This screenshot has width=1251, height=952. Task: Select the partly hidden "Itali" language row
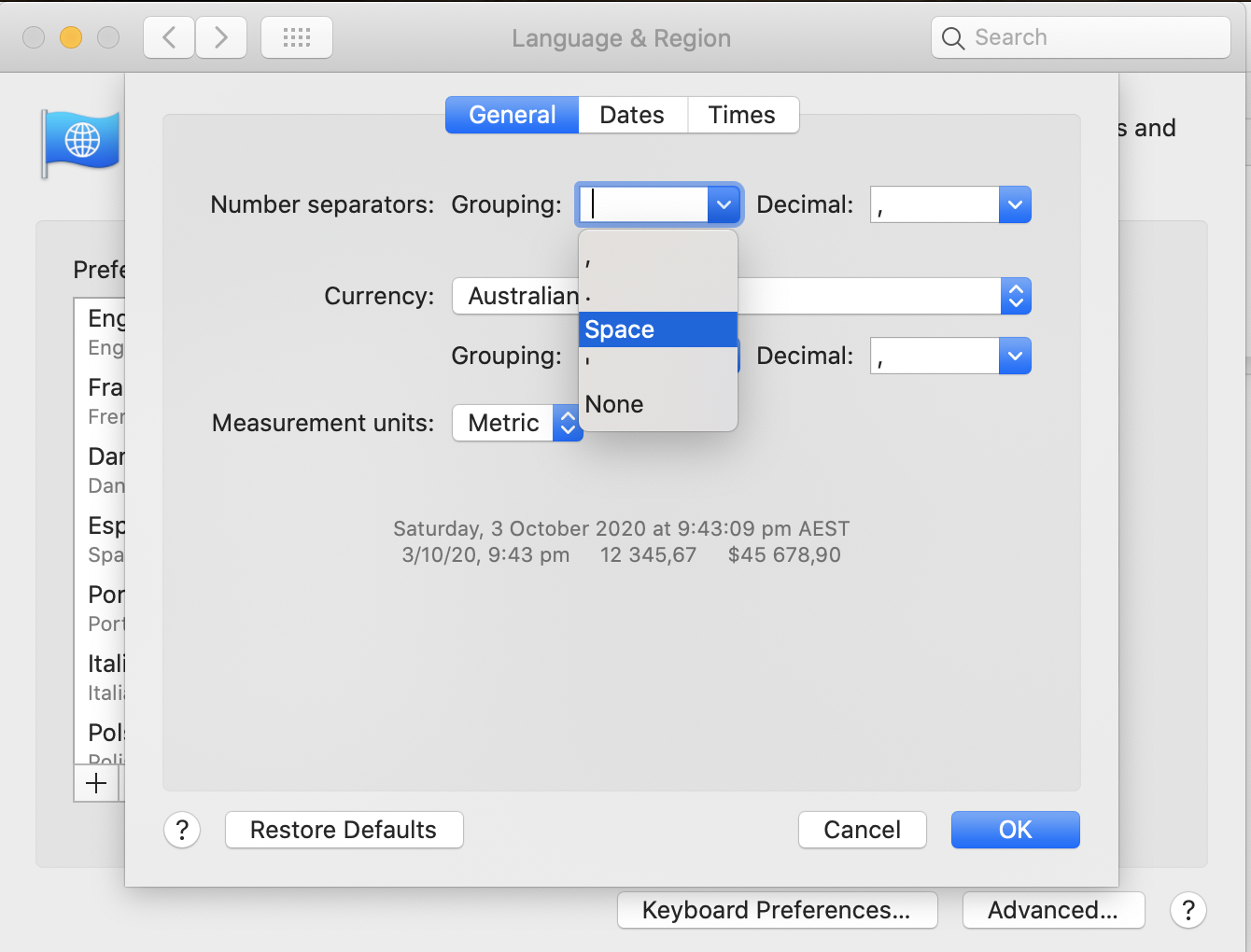tap(100, 678)
